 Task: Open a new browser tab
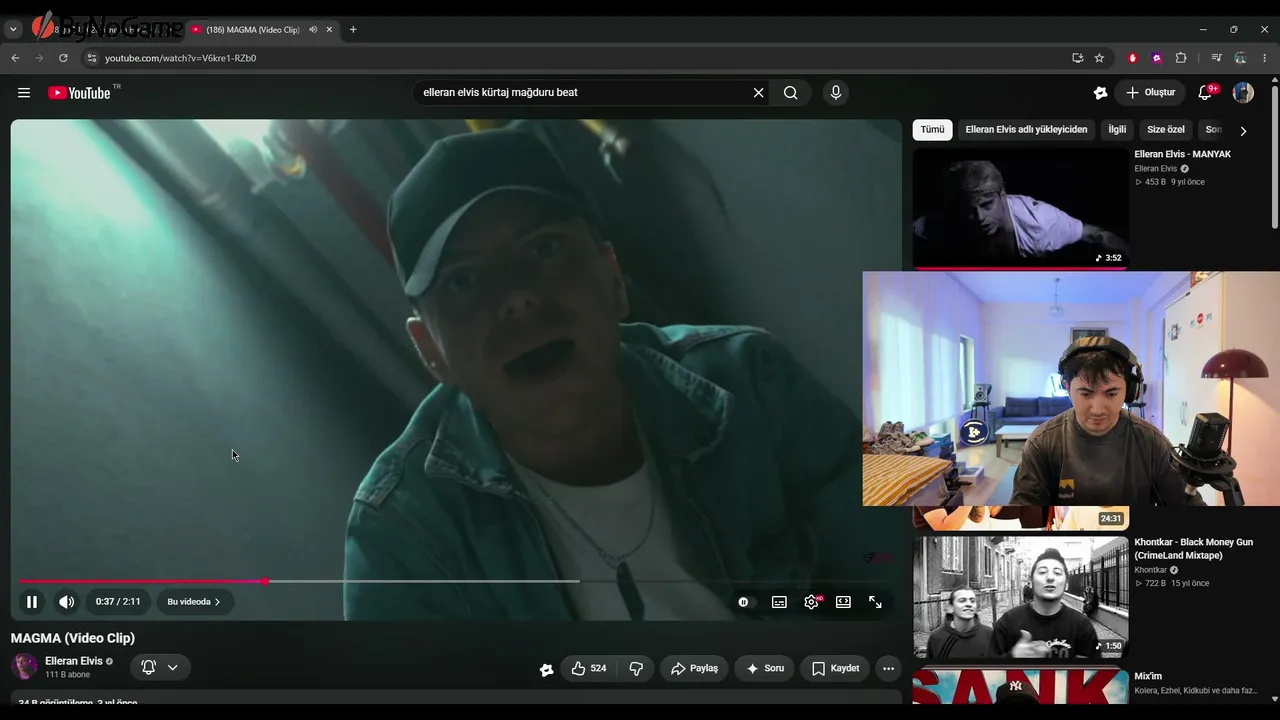pos(353,30)
